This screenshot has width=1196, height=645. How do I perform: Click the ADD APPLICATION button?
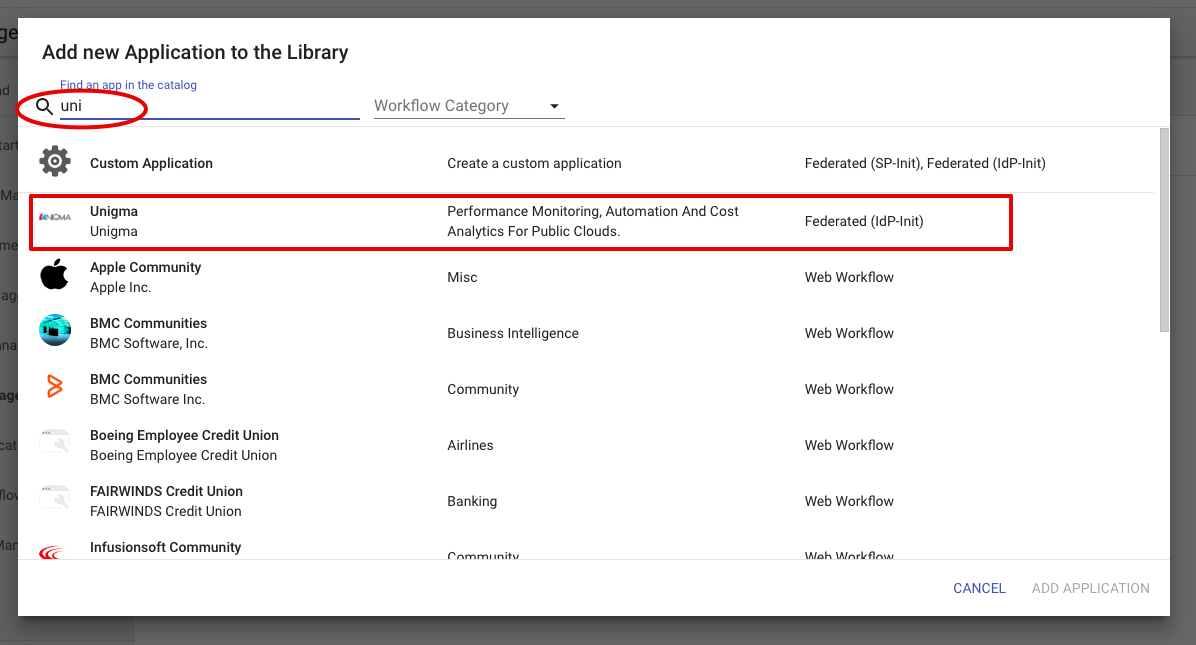(x=1090, y=588)
